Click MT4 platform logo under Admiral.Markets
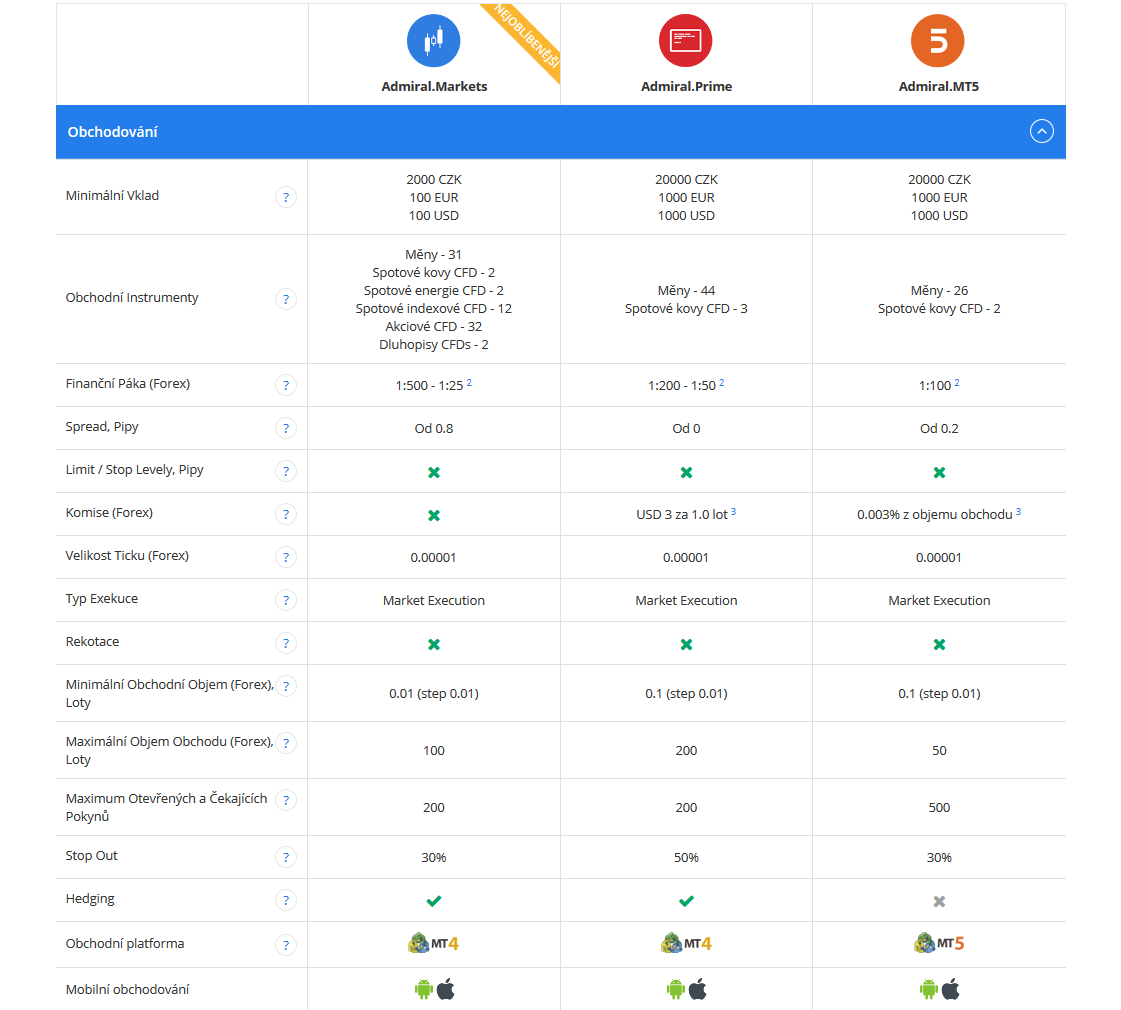1121x1010 pixels. click(433, 944)
